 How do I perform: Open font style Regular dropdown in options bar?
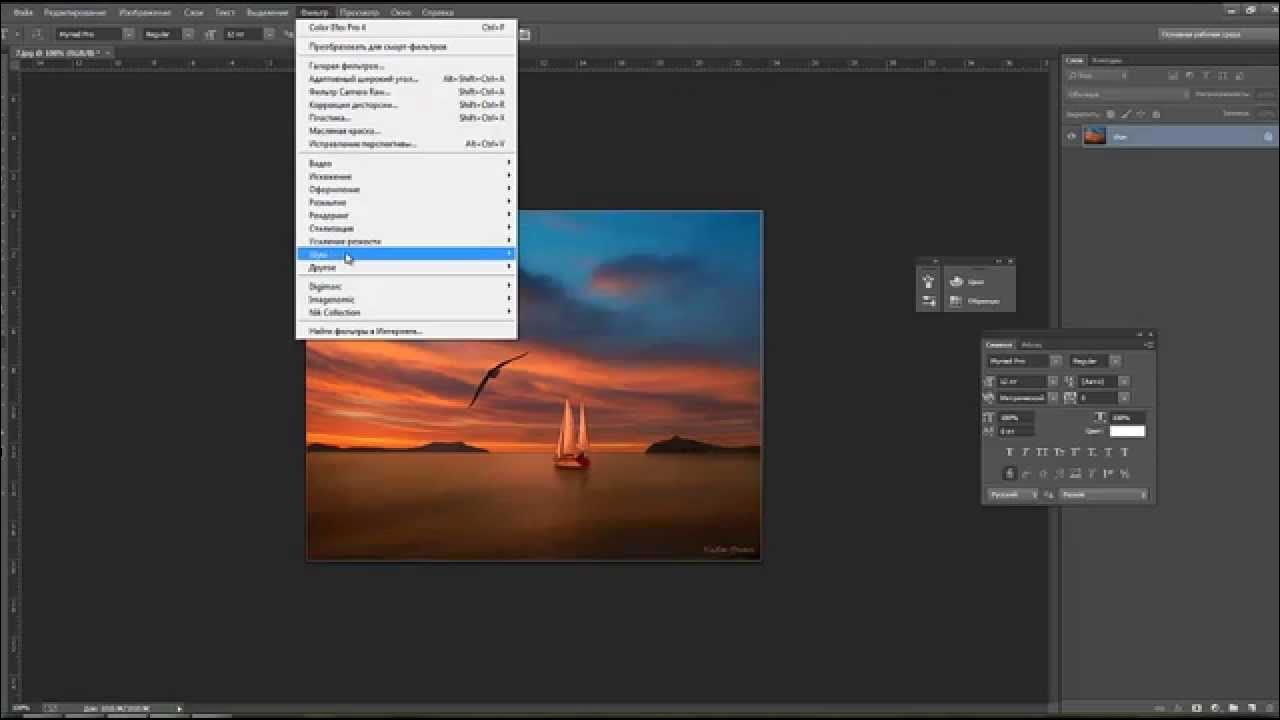[x=188, y=34]
